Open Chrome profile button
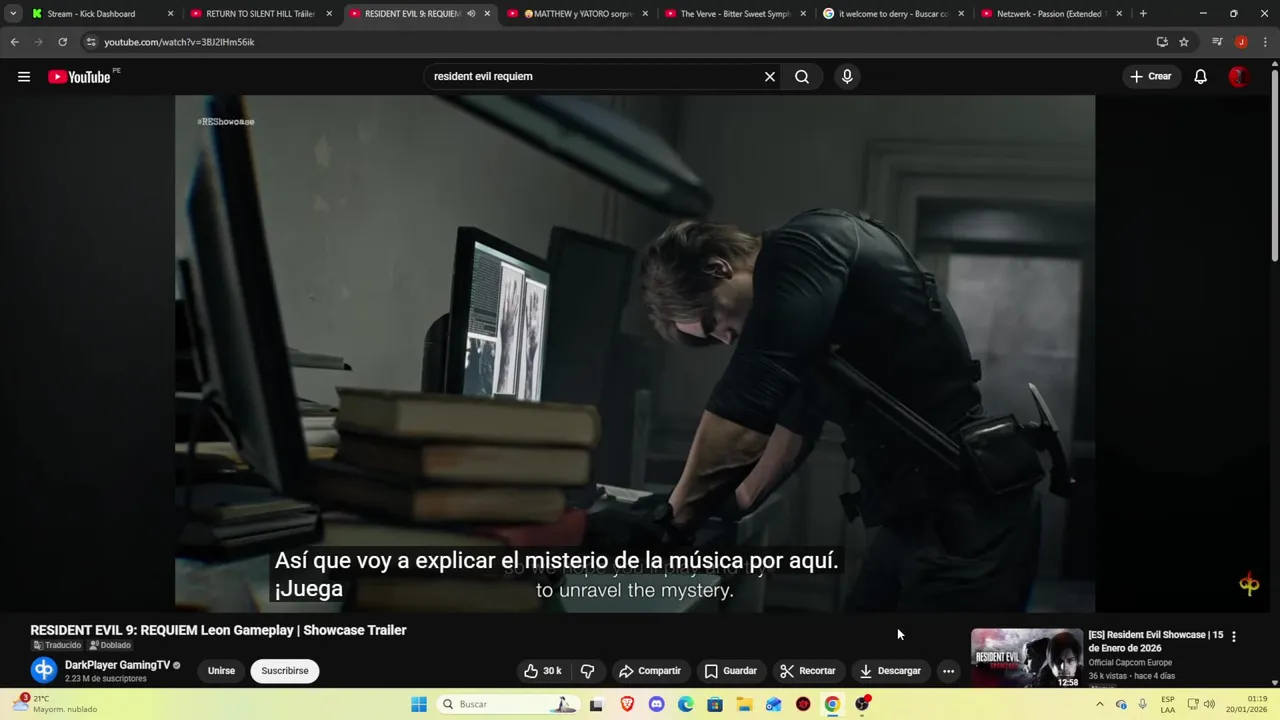Screen dimensions: 1280x720 1241,42
